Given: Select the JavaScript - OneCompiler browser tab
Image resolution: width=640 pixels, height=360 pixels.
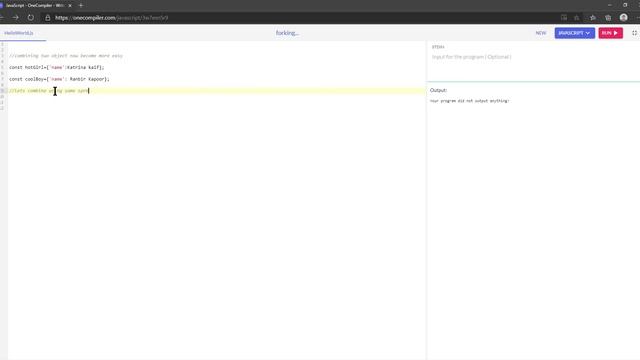Looking at the screenshot, I should tap(36, 6).
